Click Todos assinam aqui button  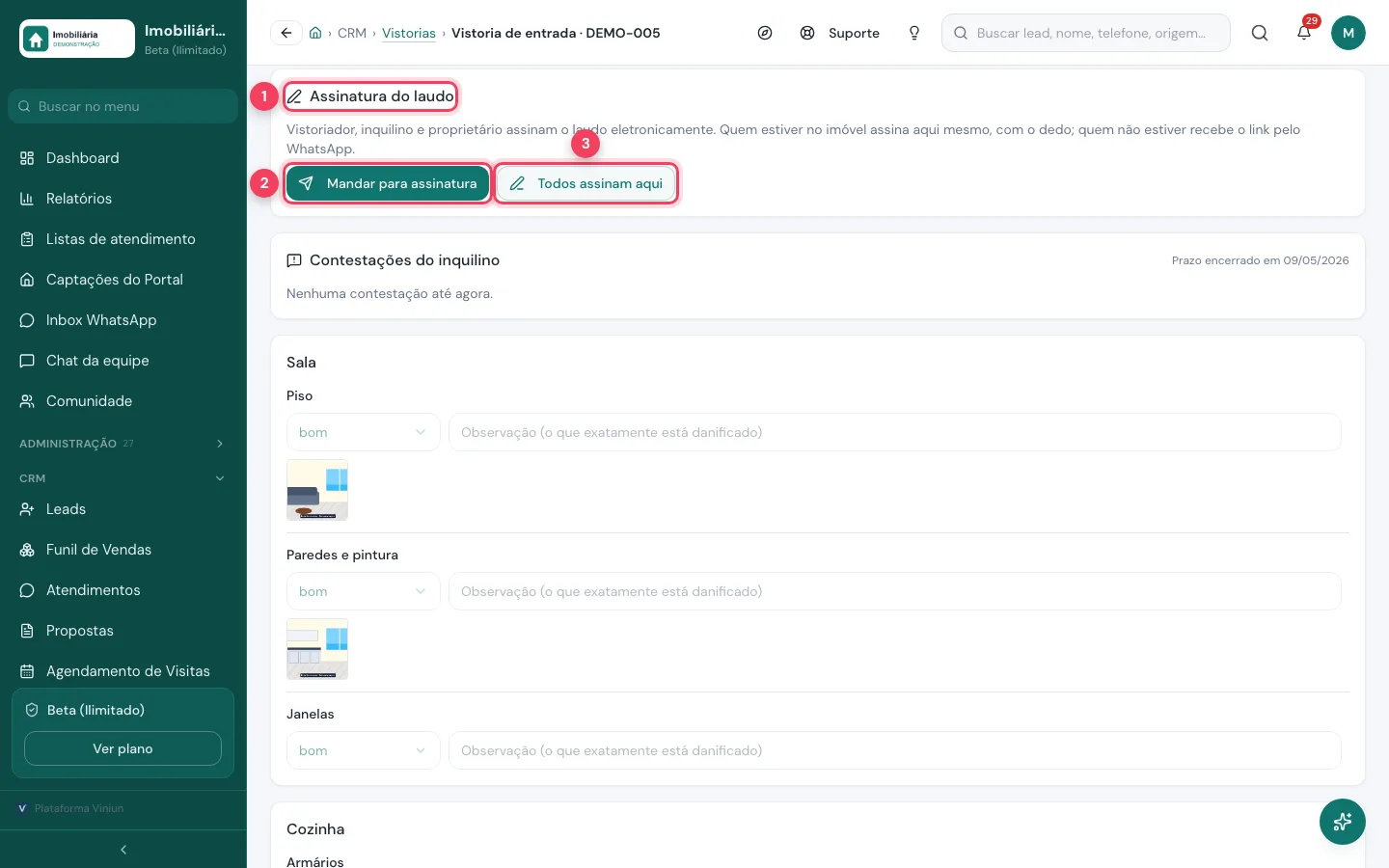586,183
